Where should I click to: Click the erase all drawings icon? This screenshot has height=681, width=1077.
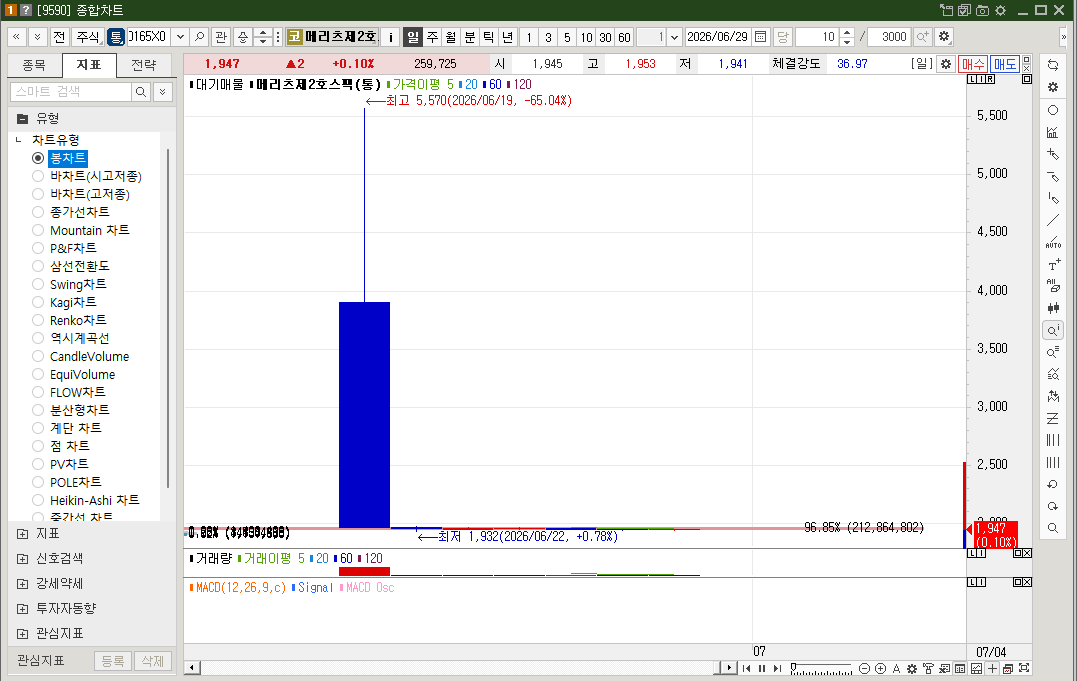1053,286
